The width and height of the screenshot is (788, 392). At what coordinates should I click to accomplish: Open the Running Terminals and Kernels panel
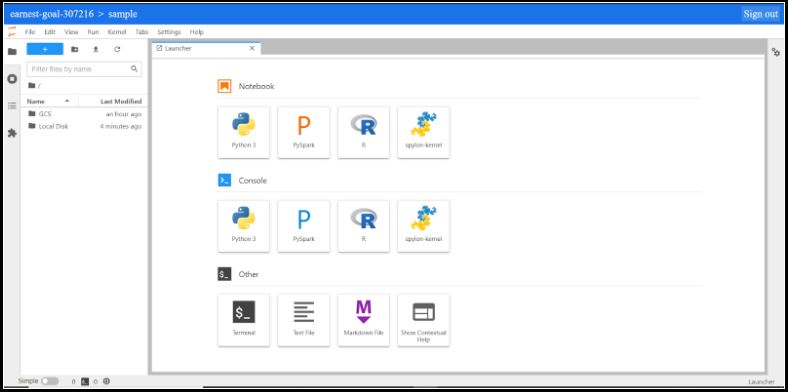(x=12, y=79)
